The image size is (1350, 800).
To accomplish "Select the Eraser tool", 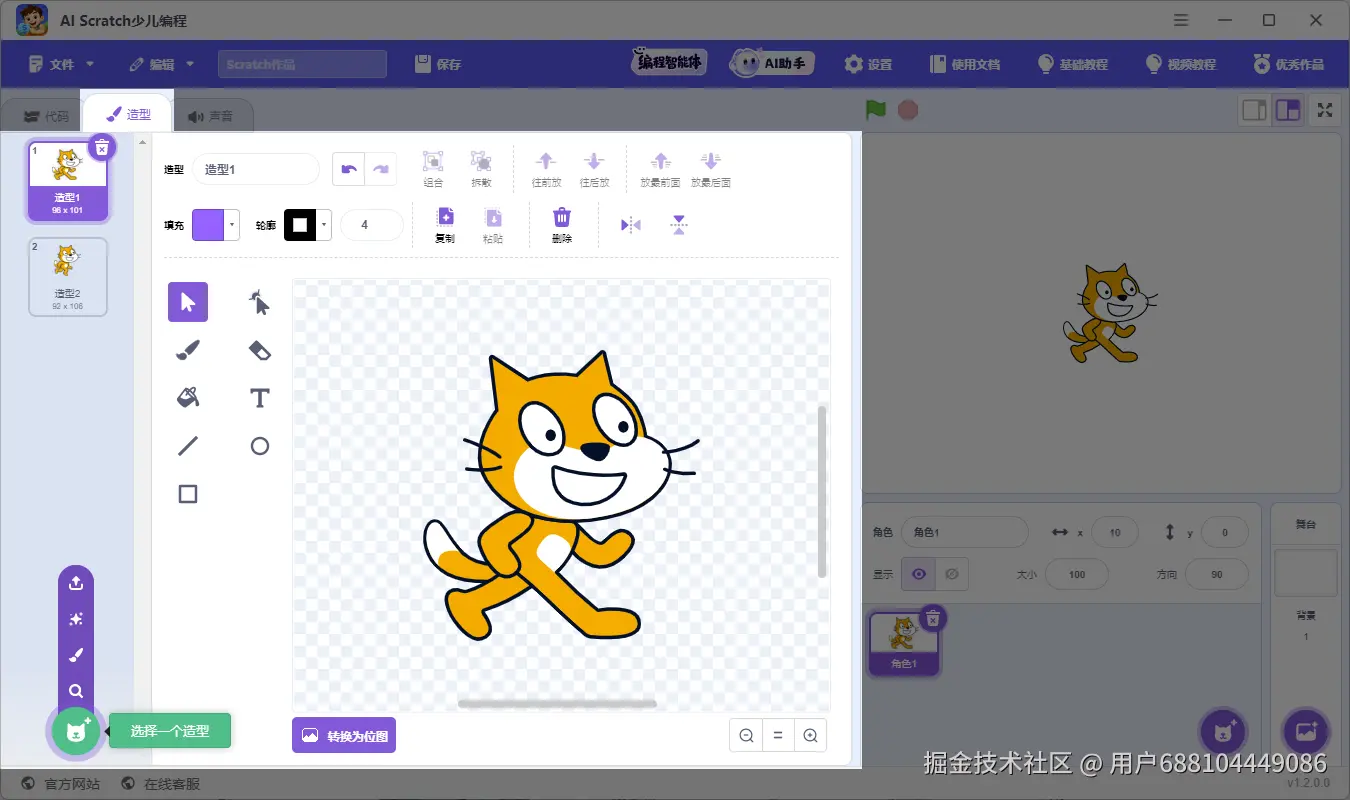I will (259, 350).
